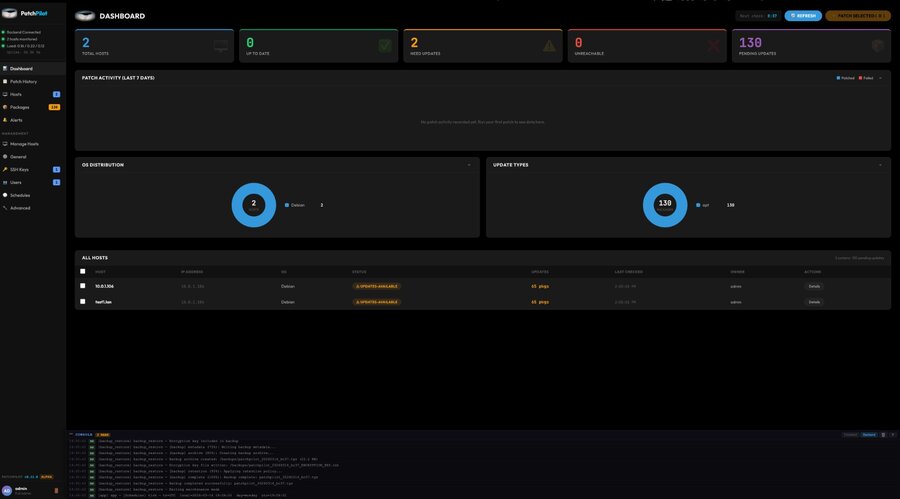
Task: Click the Hosts count badge
Action: (56, 94)
